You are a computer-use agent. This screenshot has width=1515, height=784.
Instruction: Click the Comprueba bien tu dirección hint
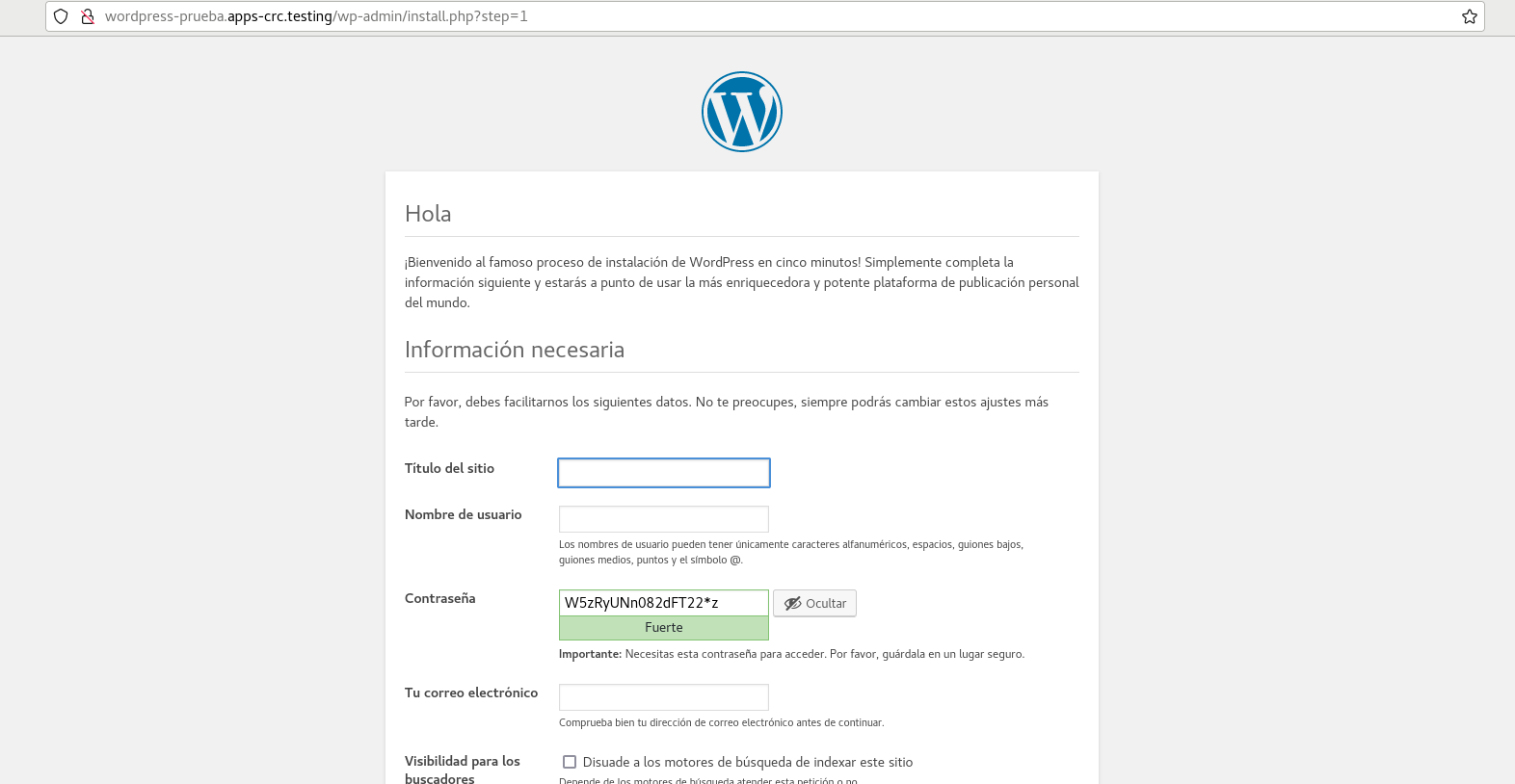[x=721, y=722]
